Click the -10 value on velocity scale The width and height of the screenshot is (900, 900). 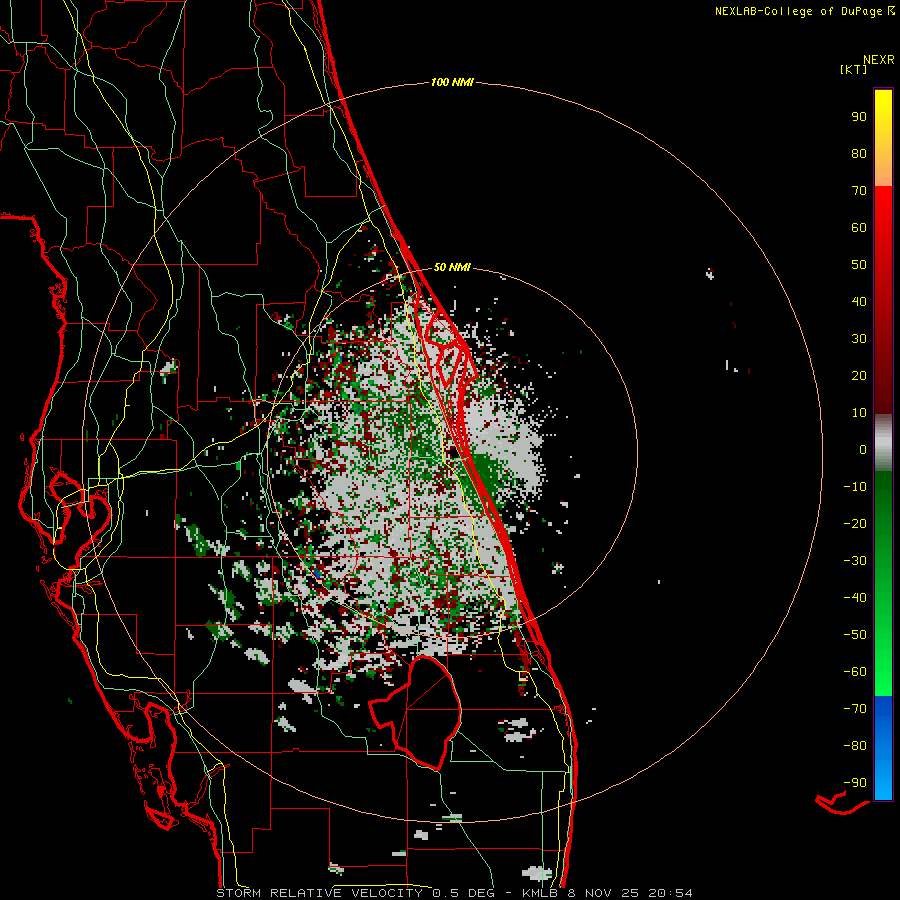point(855,487)
